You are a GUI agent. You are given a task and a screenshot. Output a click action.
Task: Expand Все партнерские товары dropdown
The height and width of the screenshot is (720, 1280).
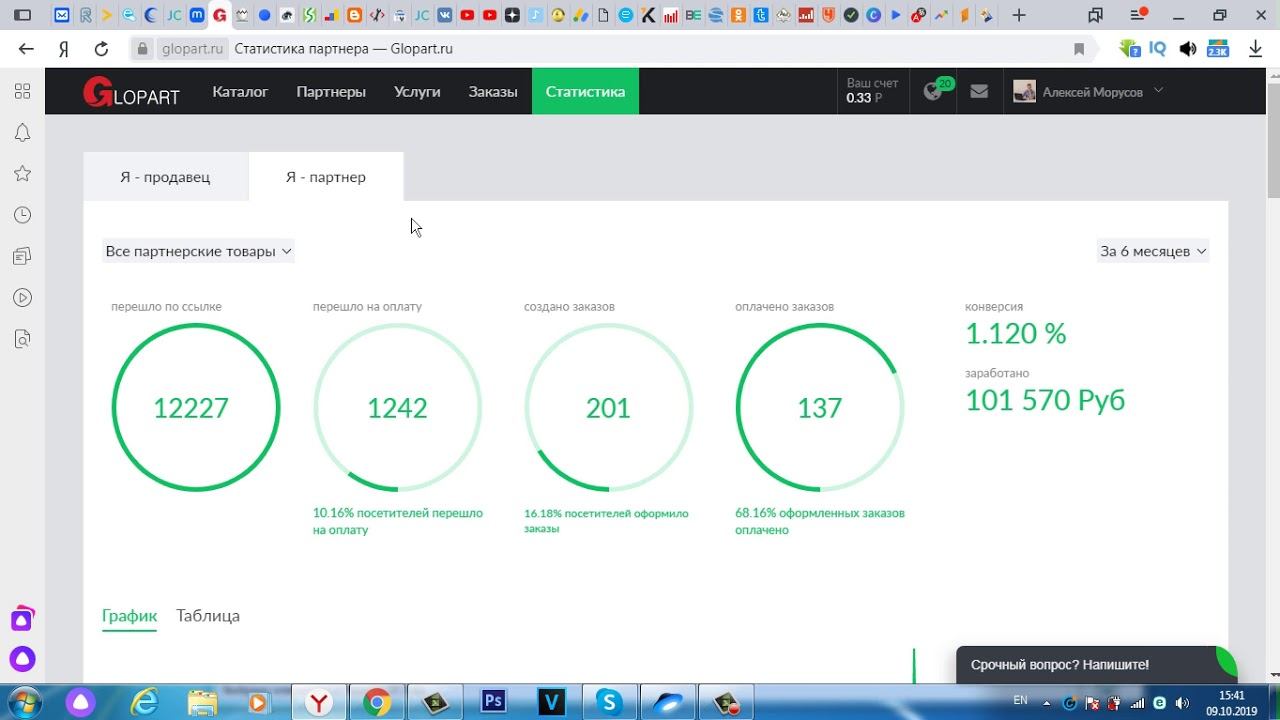click(x=198, y=251)
